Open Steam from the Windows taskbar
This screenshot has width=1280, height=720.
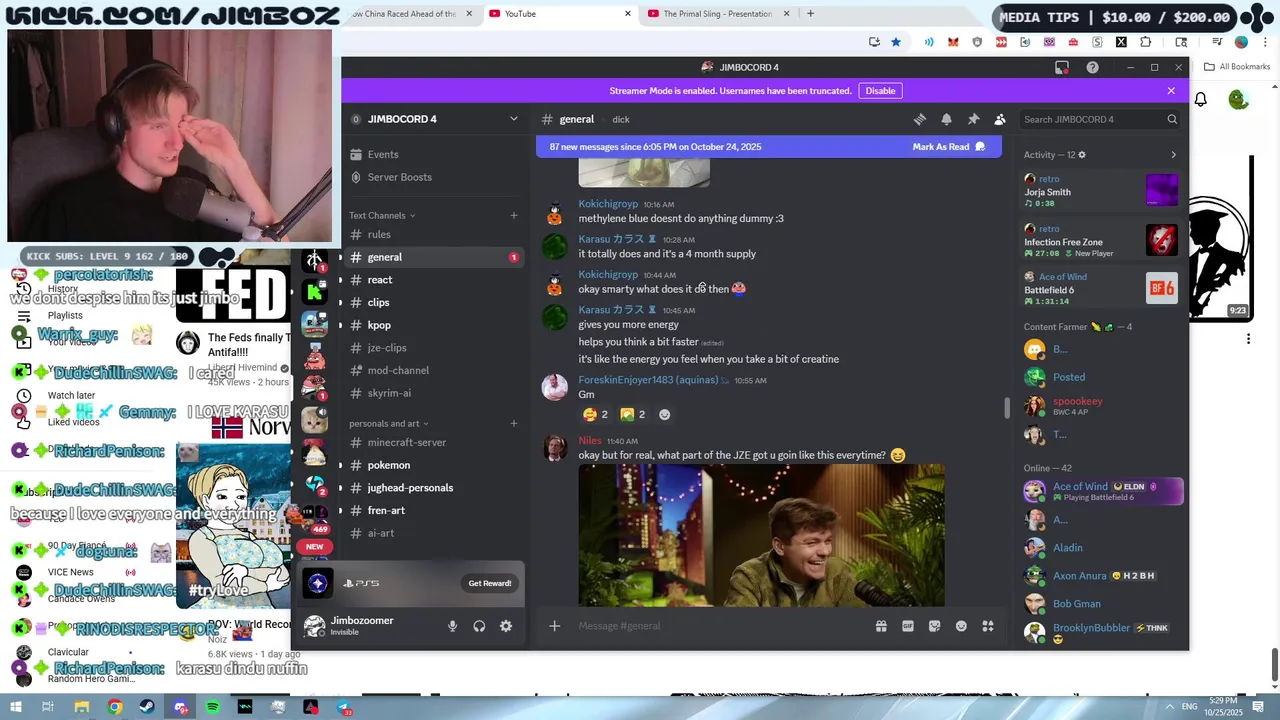(x=147, y=707)
